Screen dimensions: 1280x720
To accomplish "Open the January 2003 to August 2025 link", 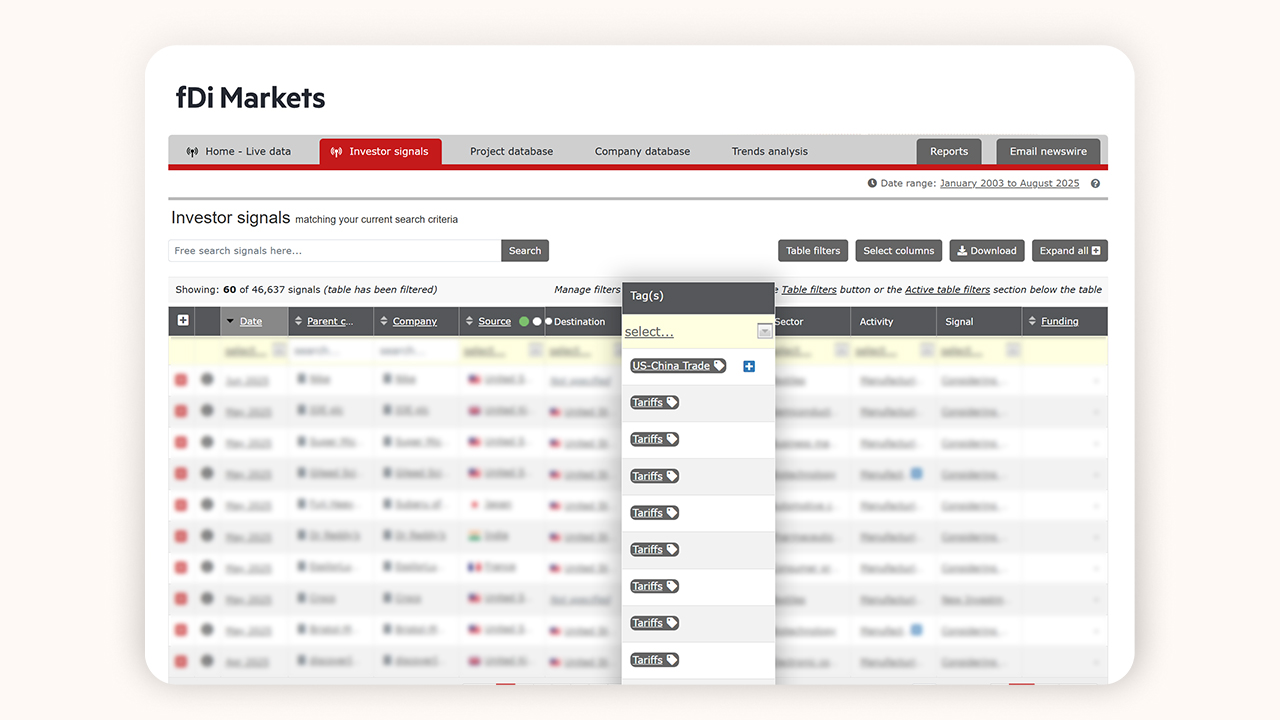I will coord(1009,184).
